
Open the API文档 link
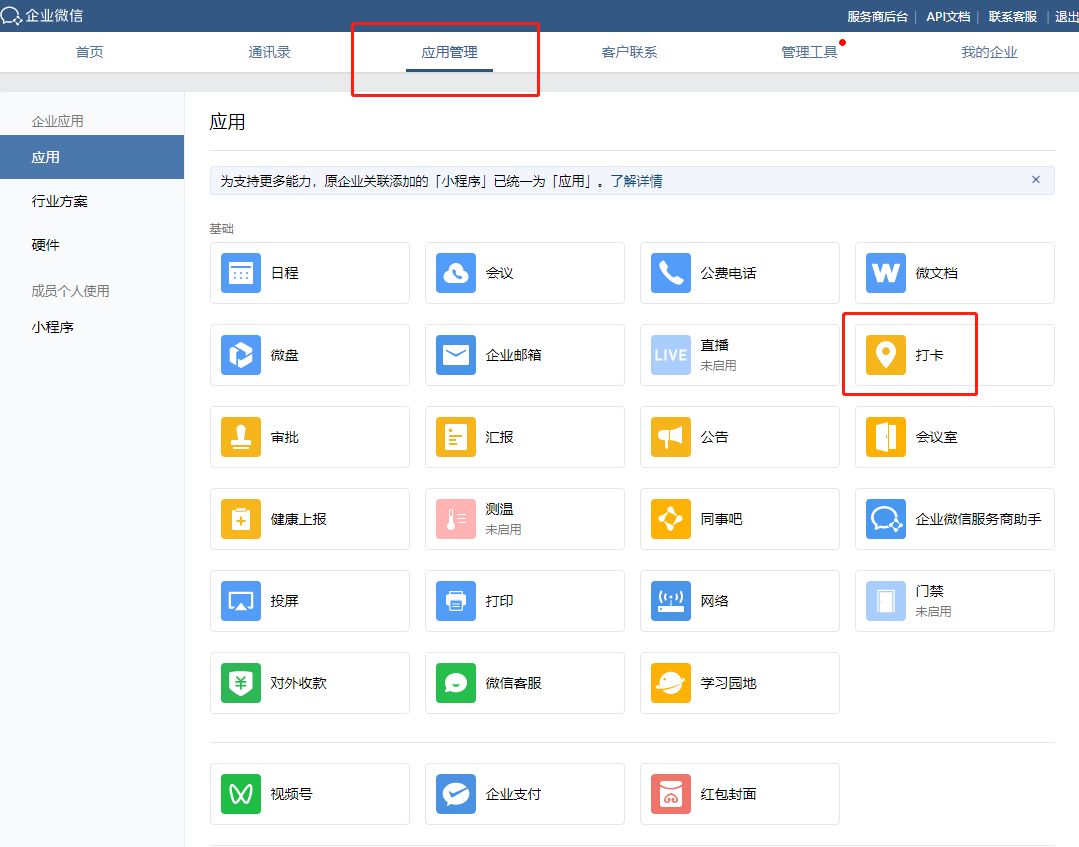pos(948,17)
